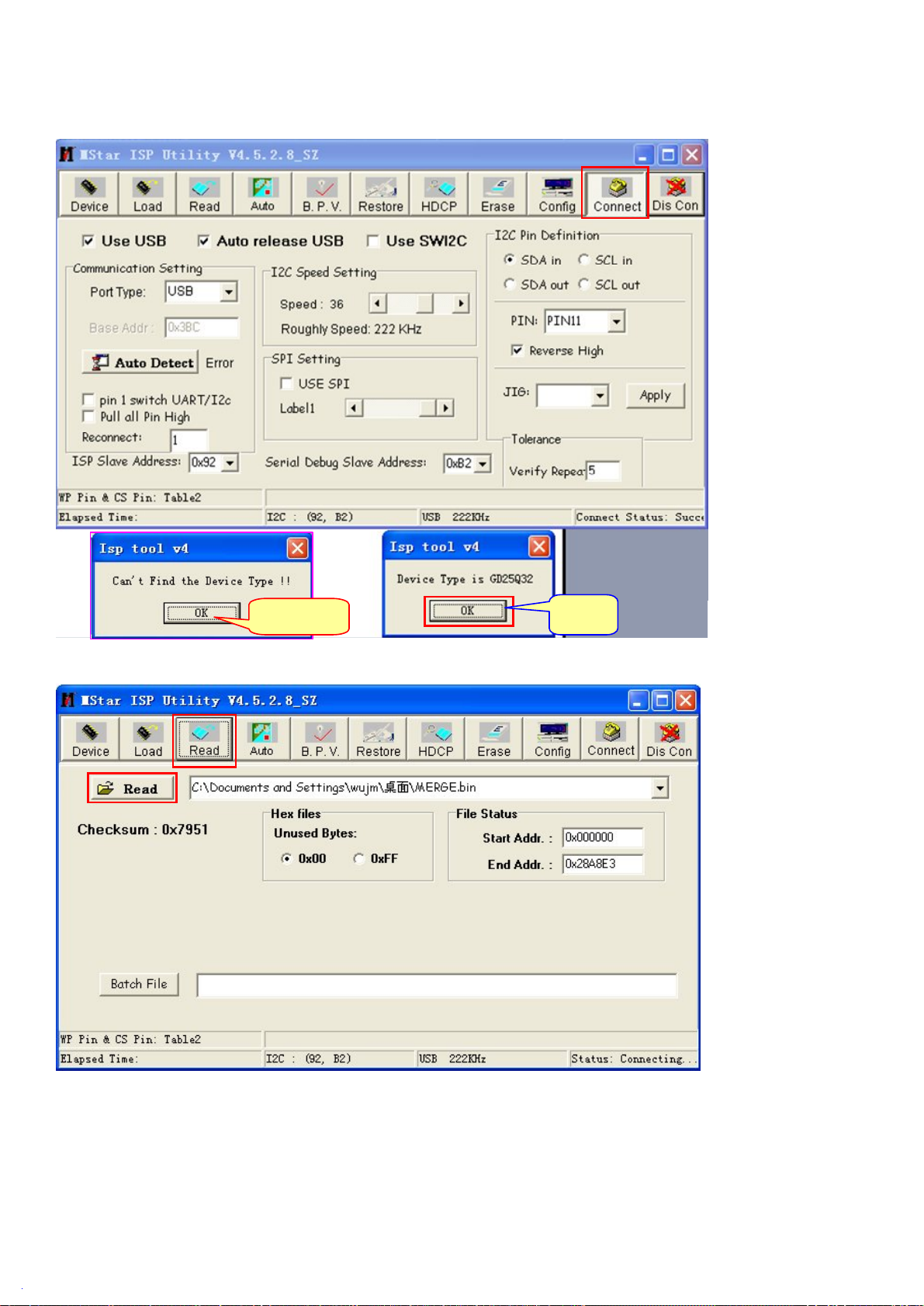Open Serial Debug Slave Address 0xB2 dropdown
Screen dimensions: 924x1306
tap(483, 463)
